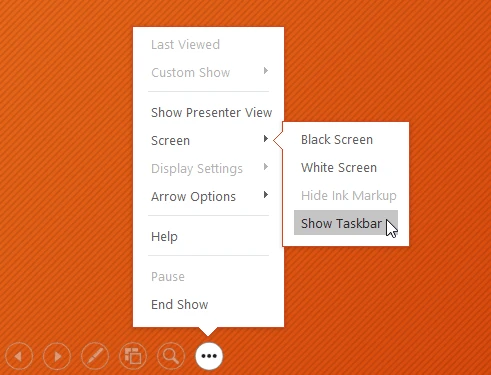Choose Black Screen option
The width and height of the screenshot is (491, 375).
337,140
